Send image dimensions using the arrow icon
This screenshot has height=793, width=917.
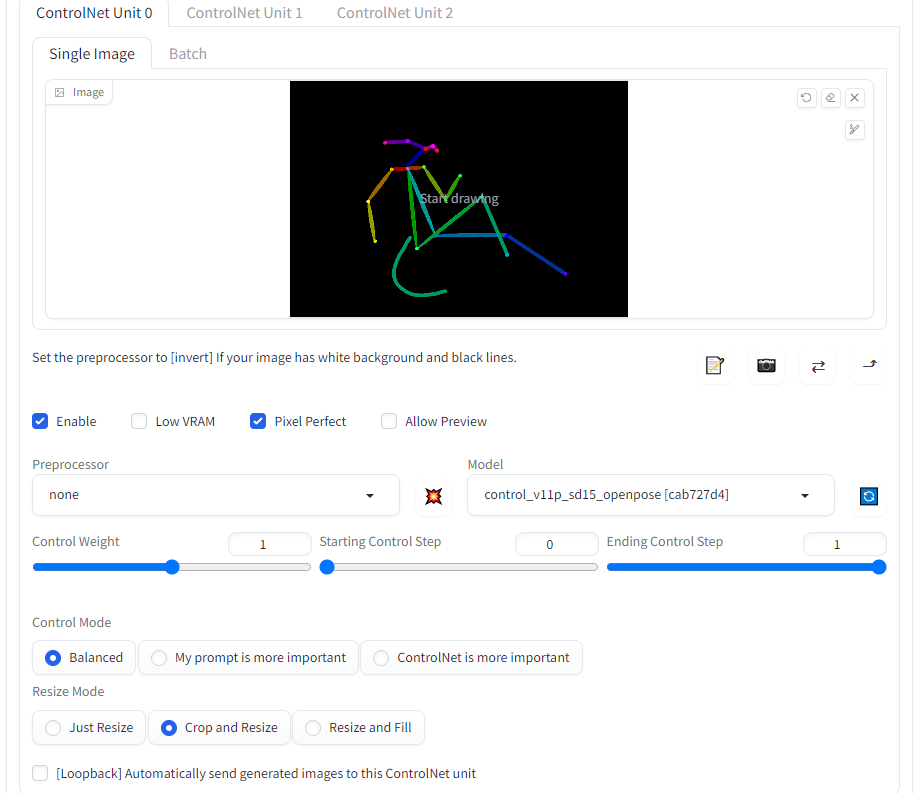click(868, 366)
